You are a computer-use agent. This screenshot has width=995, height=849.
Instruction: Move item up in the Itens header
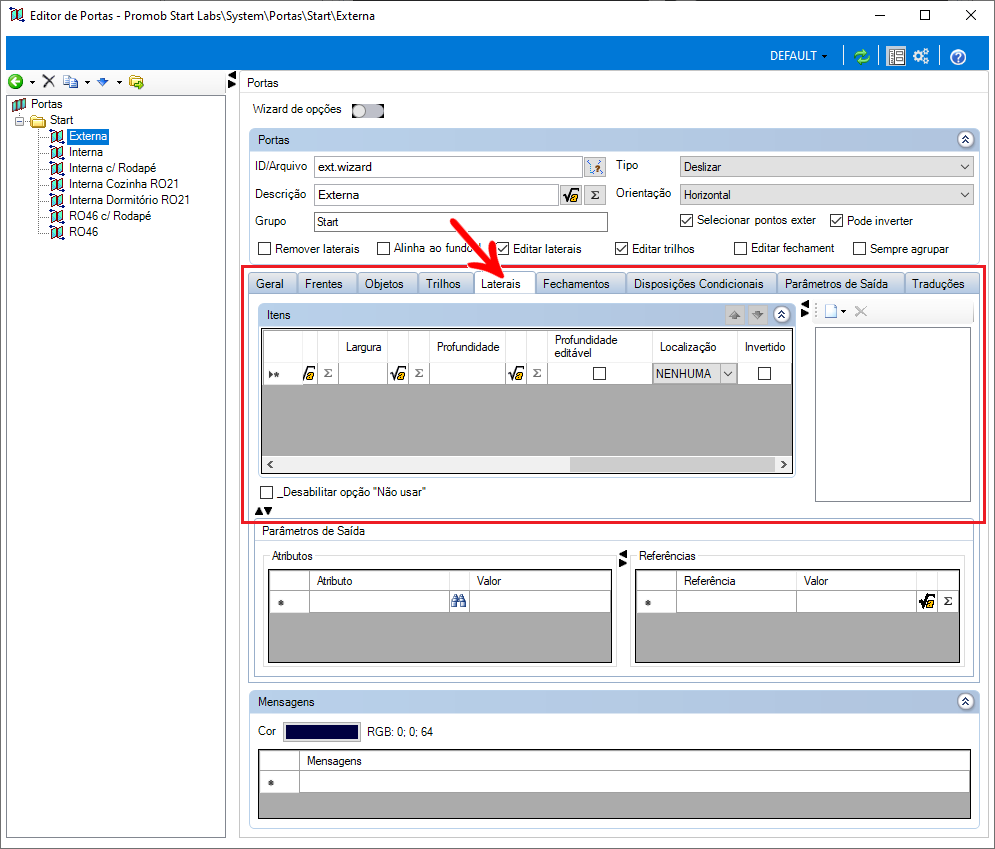pyautogui.click(x=734, y=315)
